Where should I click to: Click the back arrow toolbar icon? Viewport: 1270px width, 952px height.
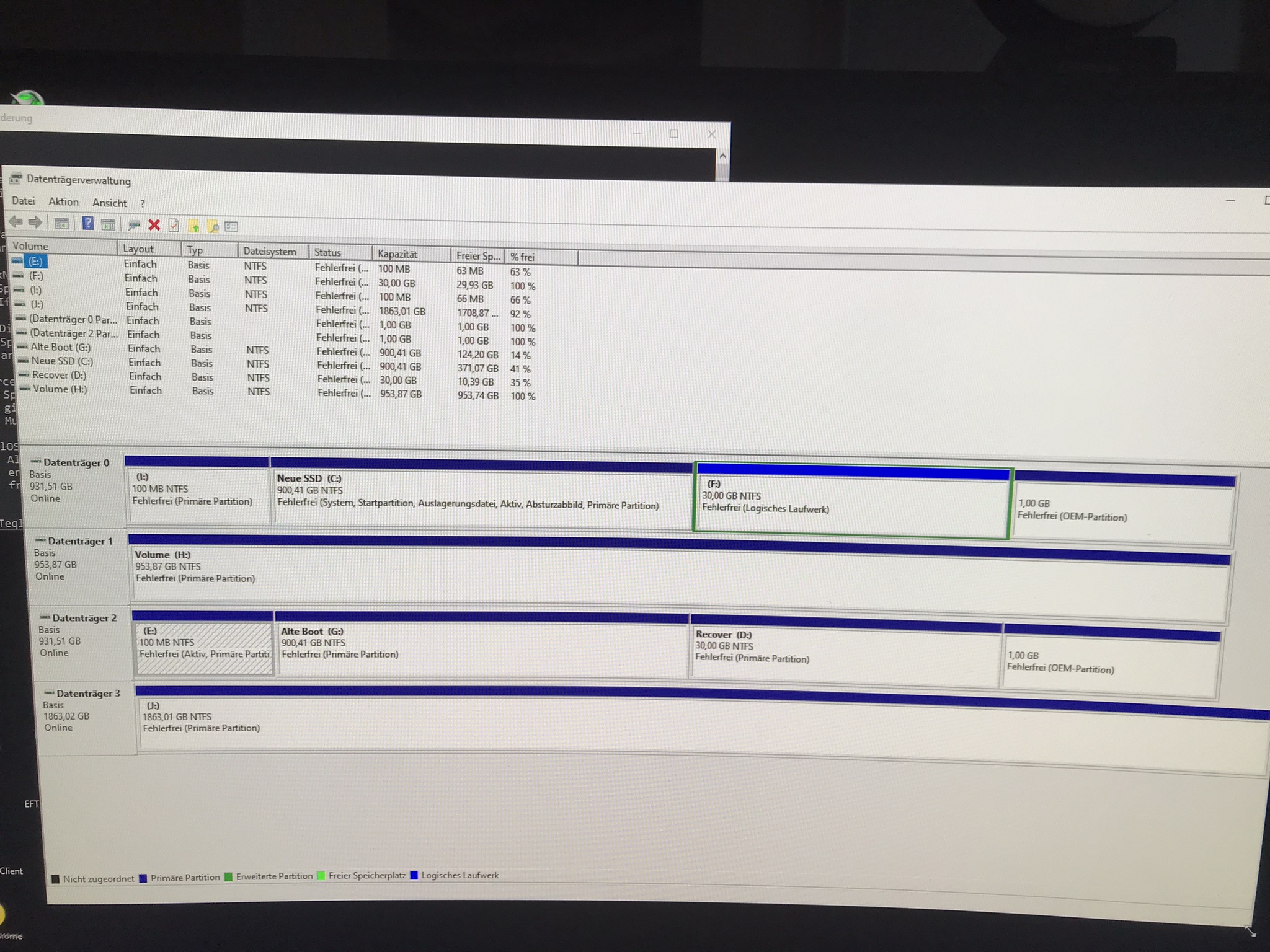(x=16, y=222)
